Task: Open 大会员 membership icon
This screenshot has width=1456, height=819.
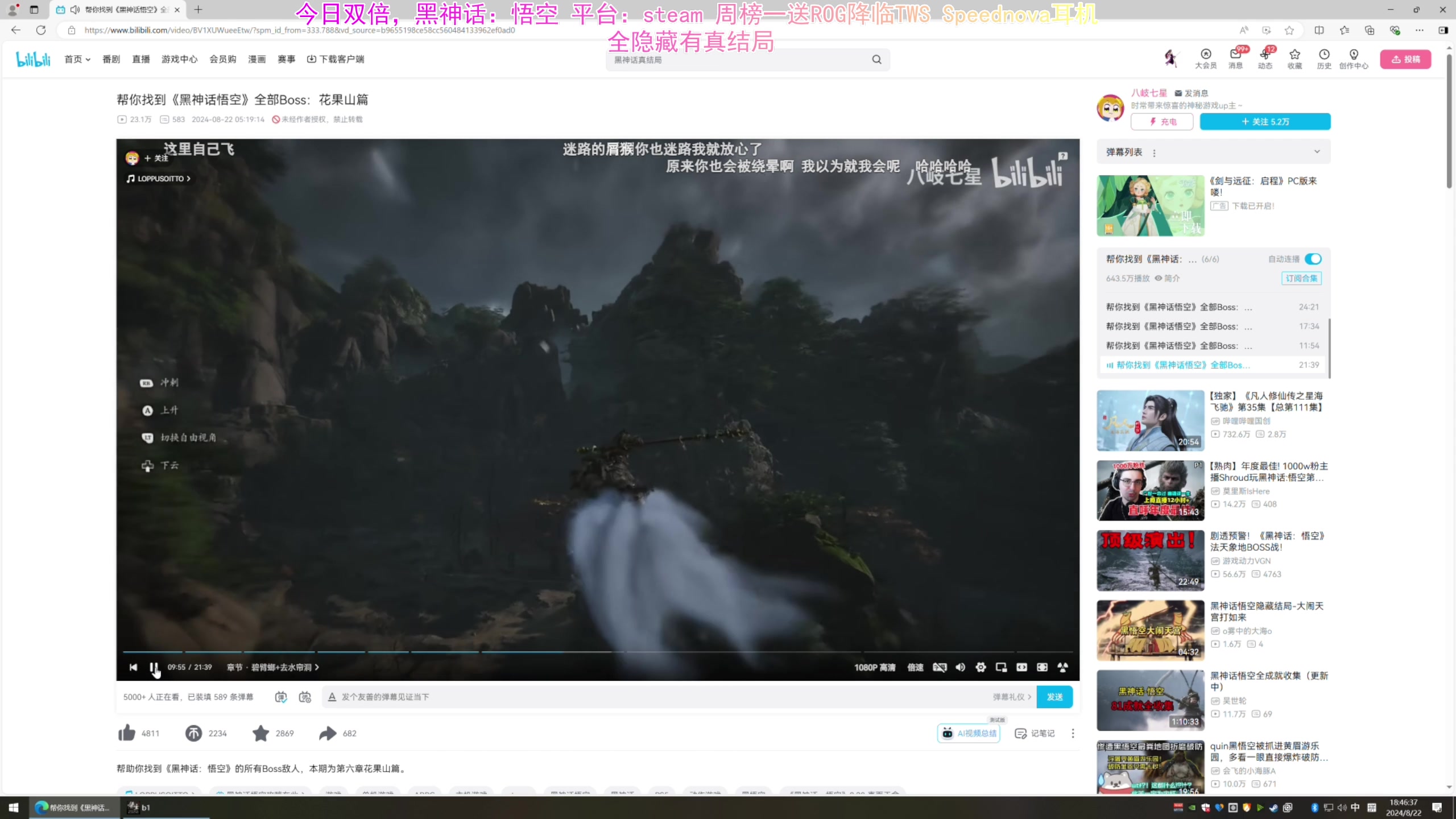Action: click(1206, 59)
